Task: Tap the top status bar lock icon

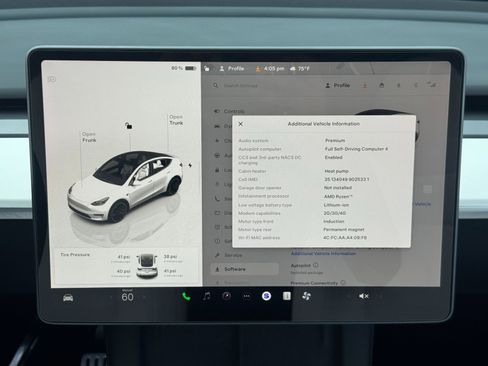Action: (207, 68)
